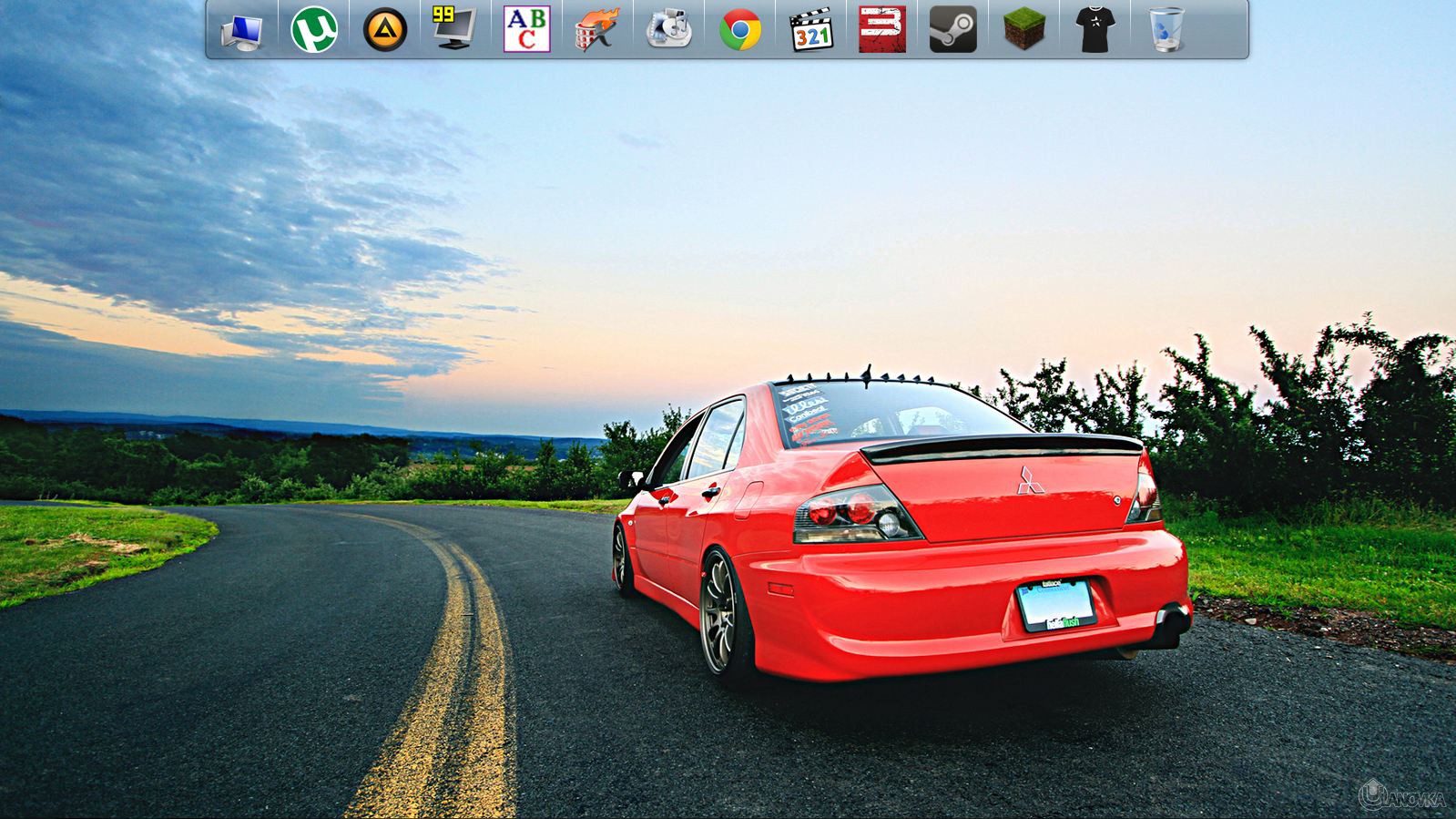Screen dimensions: 1456x819
Task: Open the ABC letters application
Action: (526, 30)
